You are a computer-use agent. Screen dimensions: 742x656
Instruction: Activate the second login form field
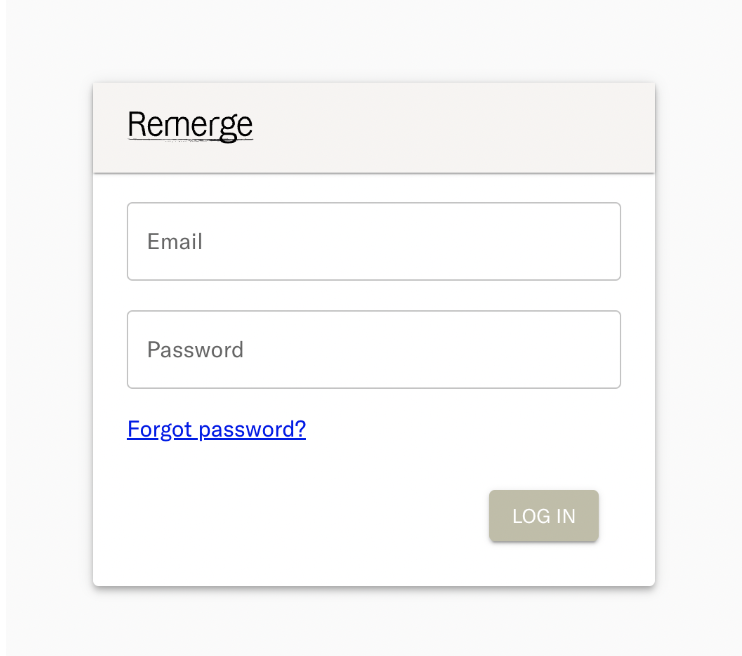[x=373, y=350]
